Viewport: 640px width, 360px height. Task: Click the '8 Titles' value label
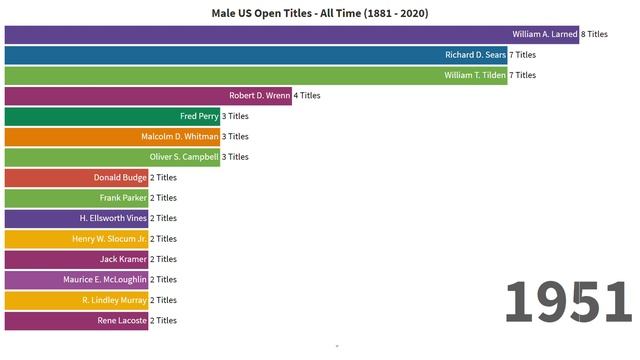594,34
